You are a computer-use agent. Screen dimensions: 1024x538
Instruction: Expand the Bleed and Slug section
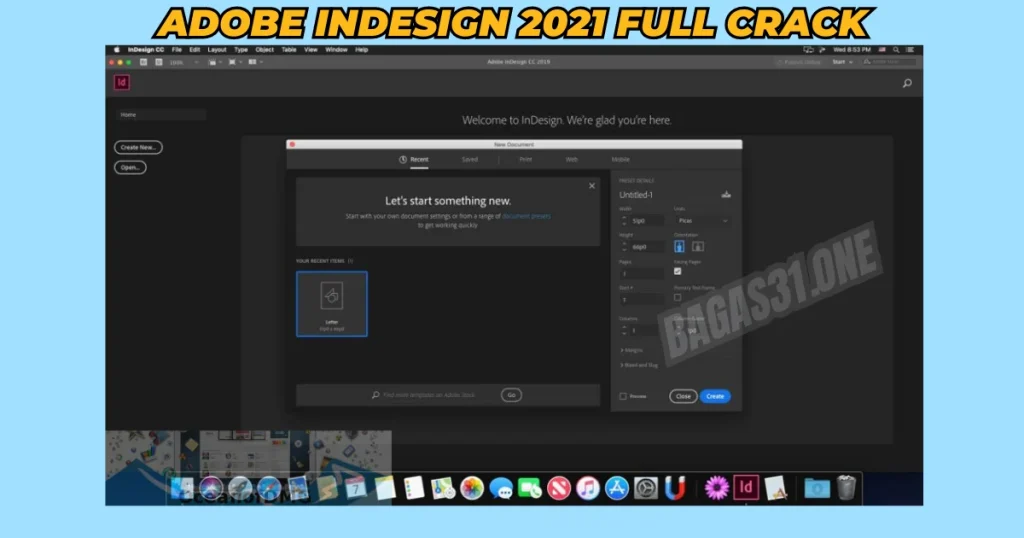639,365
